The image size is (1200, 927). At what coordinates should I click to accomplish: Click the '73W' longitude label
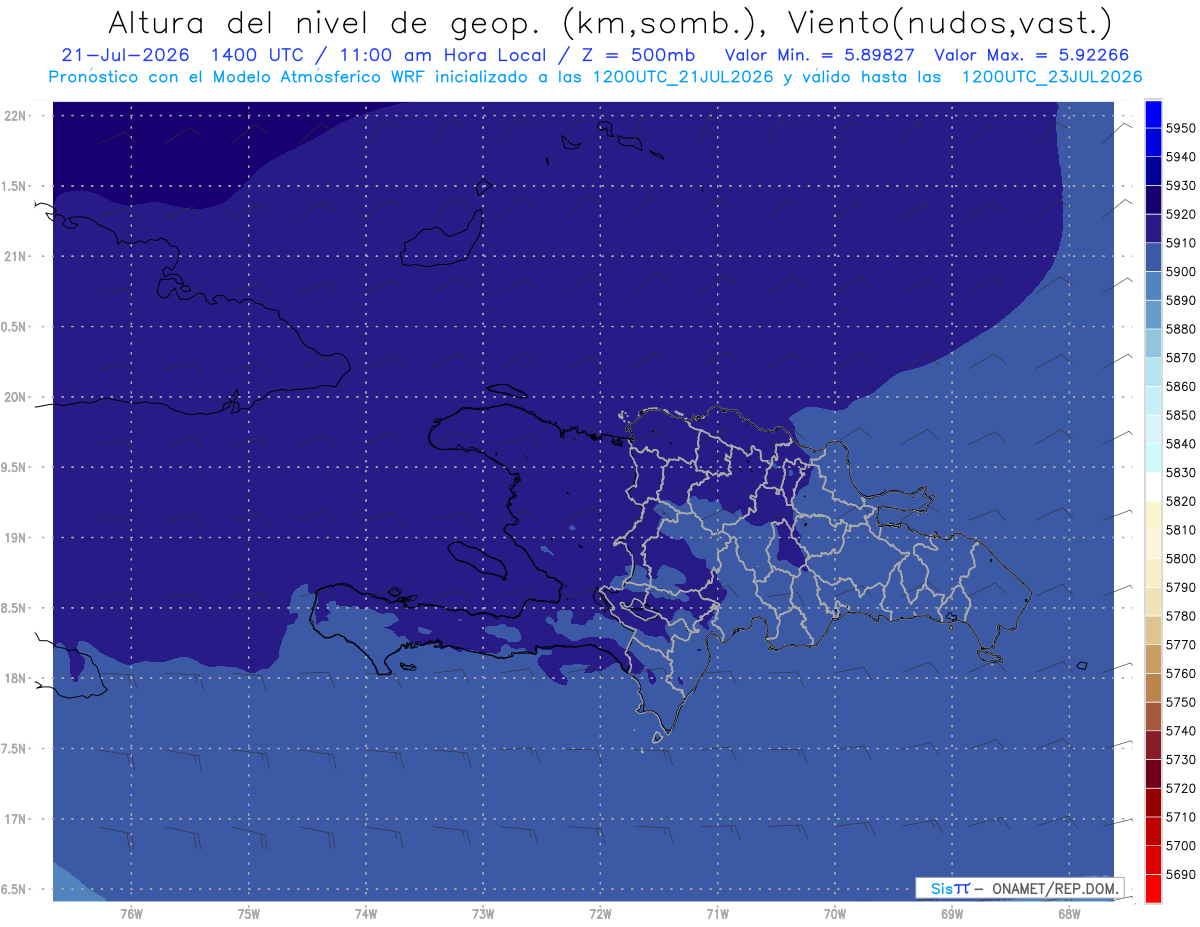483,913
